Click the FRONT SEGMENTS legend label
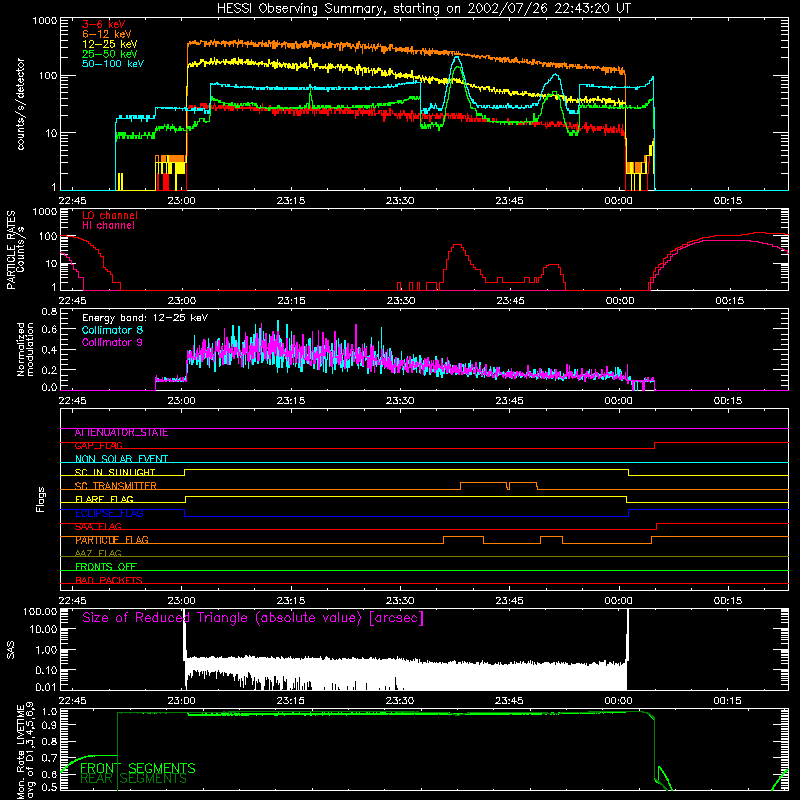 [x=138, y=768]
